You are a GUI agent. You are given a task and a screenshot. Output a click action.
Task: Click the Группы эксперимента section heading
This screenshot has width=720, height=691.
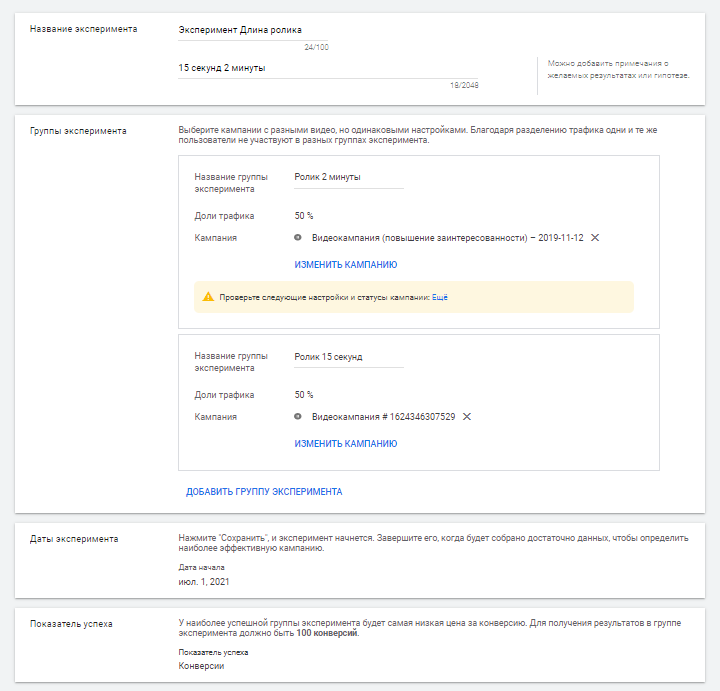(78, 132)
